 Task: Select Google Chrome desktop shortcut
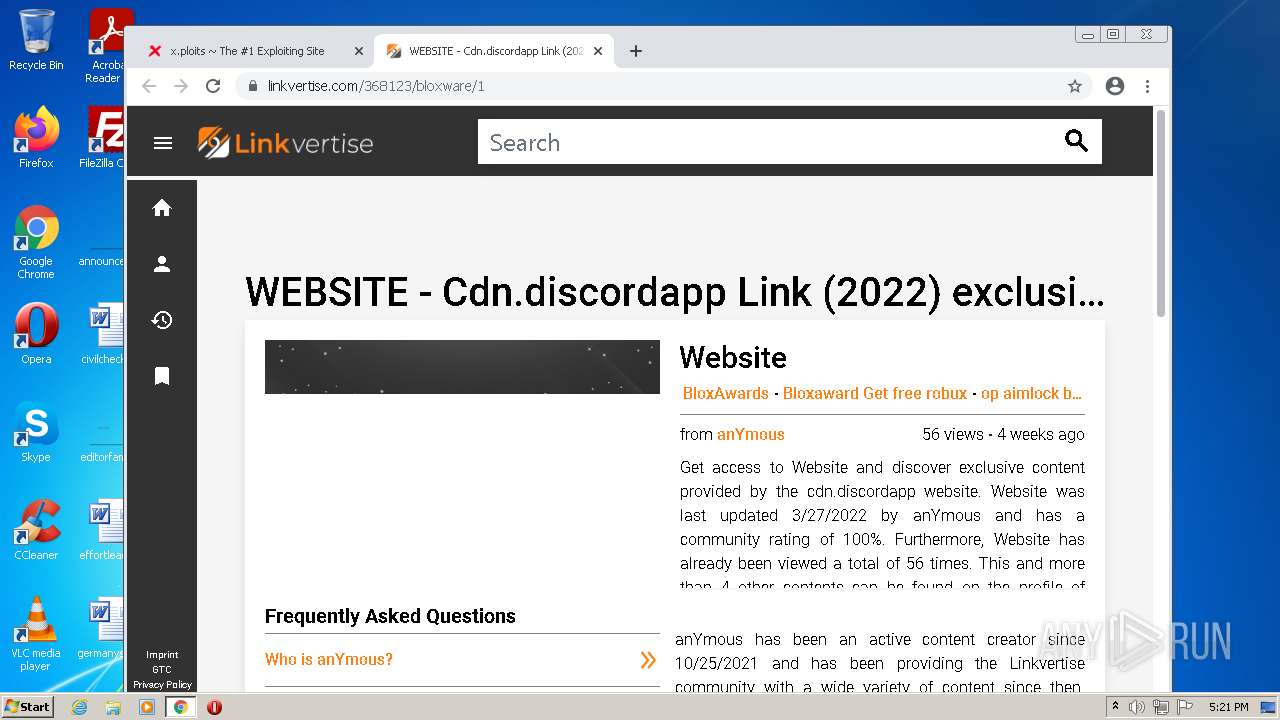click(36, 242)
